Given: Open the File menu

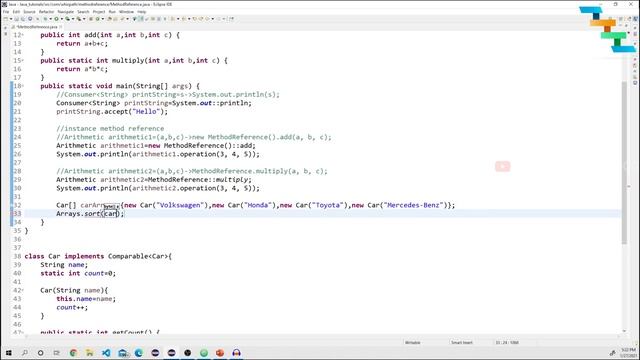Looking at the screenshot, I should click(x=6, y=12).
